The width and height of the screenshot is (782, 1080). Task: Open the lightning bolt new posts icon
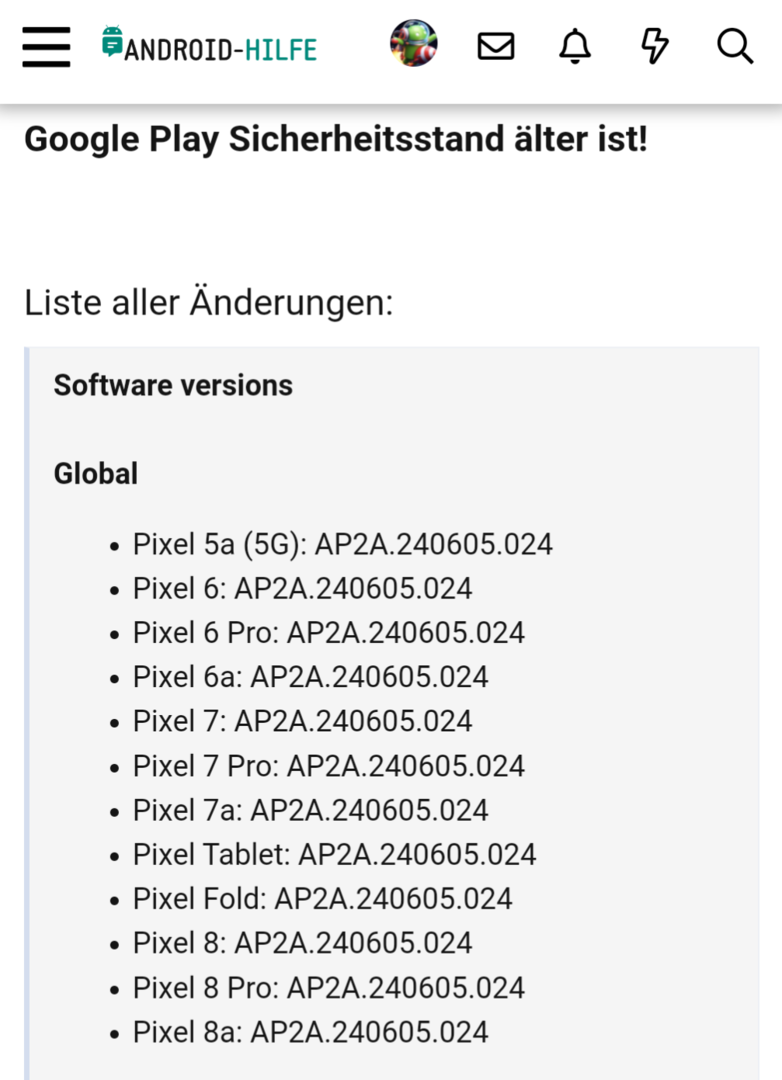[x=654, y=46]
